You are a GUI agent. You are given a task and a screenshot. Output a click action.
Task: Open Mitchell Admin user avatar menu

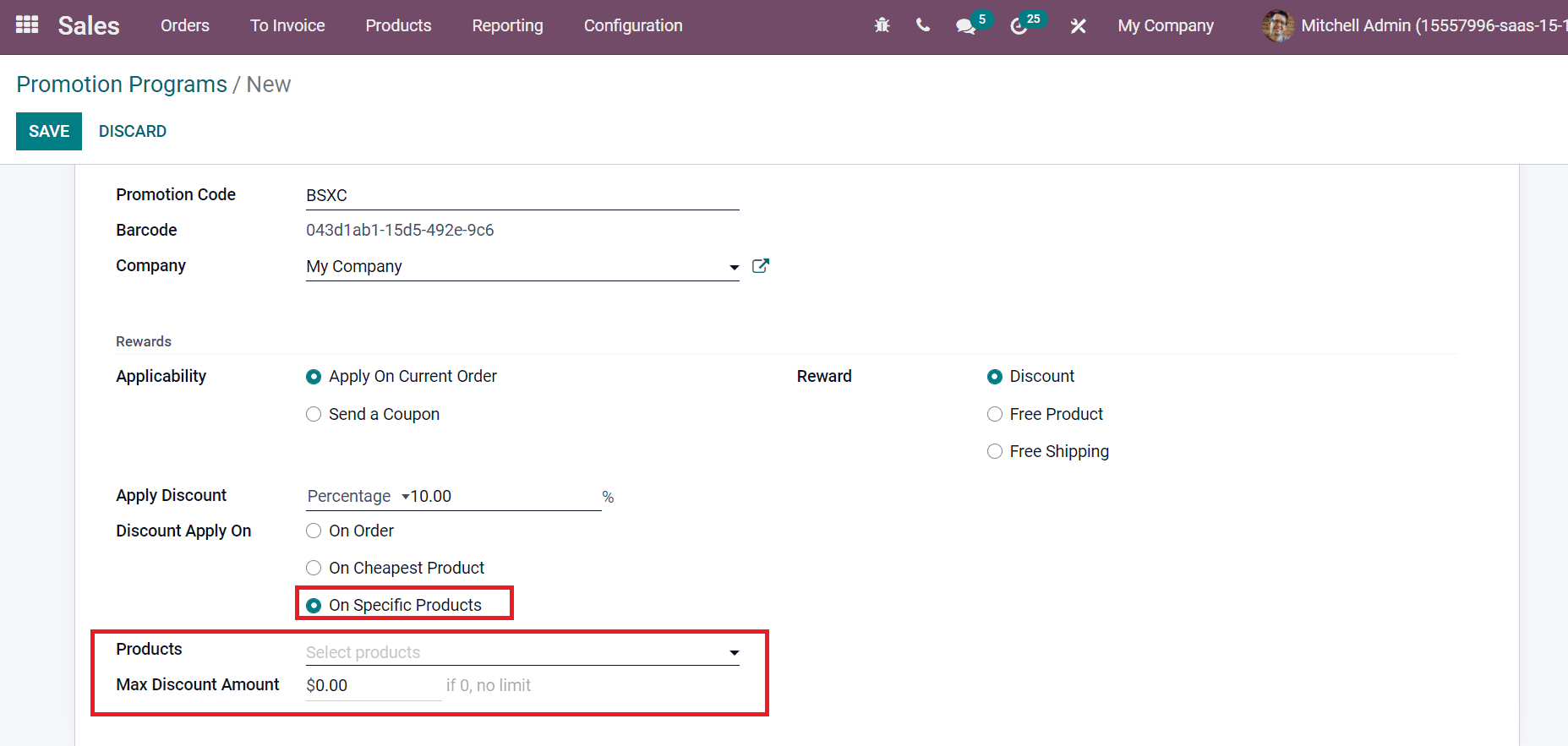pos(1414,25)
